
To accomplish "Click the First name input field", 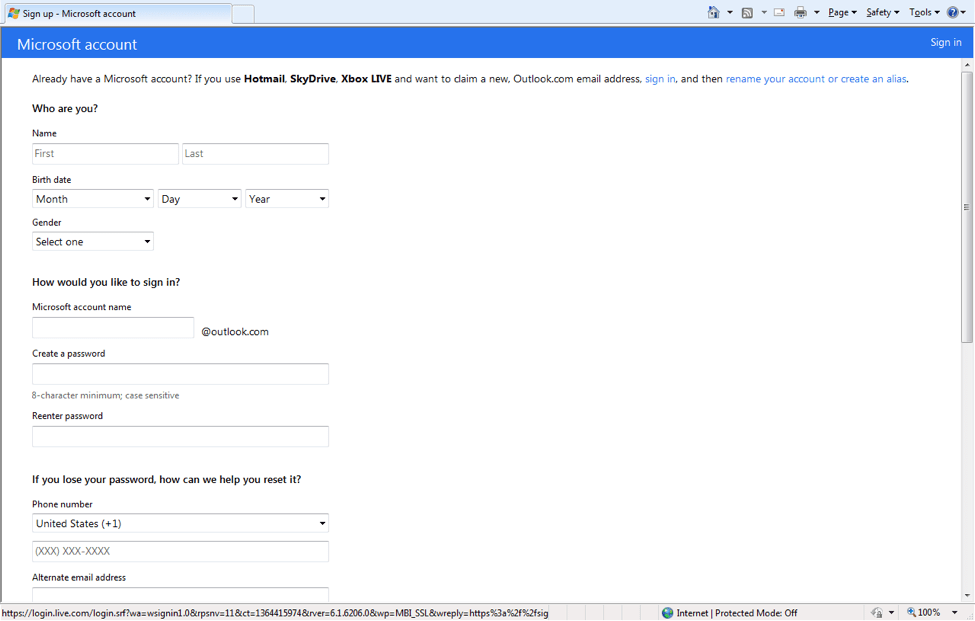I will tap(105, 154).
